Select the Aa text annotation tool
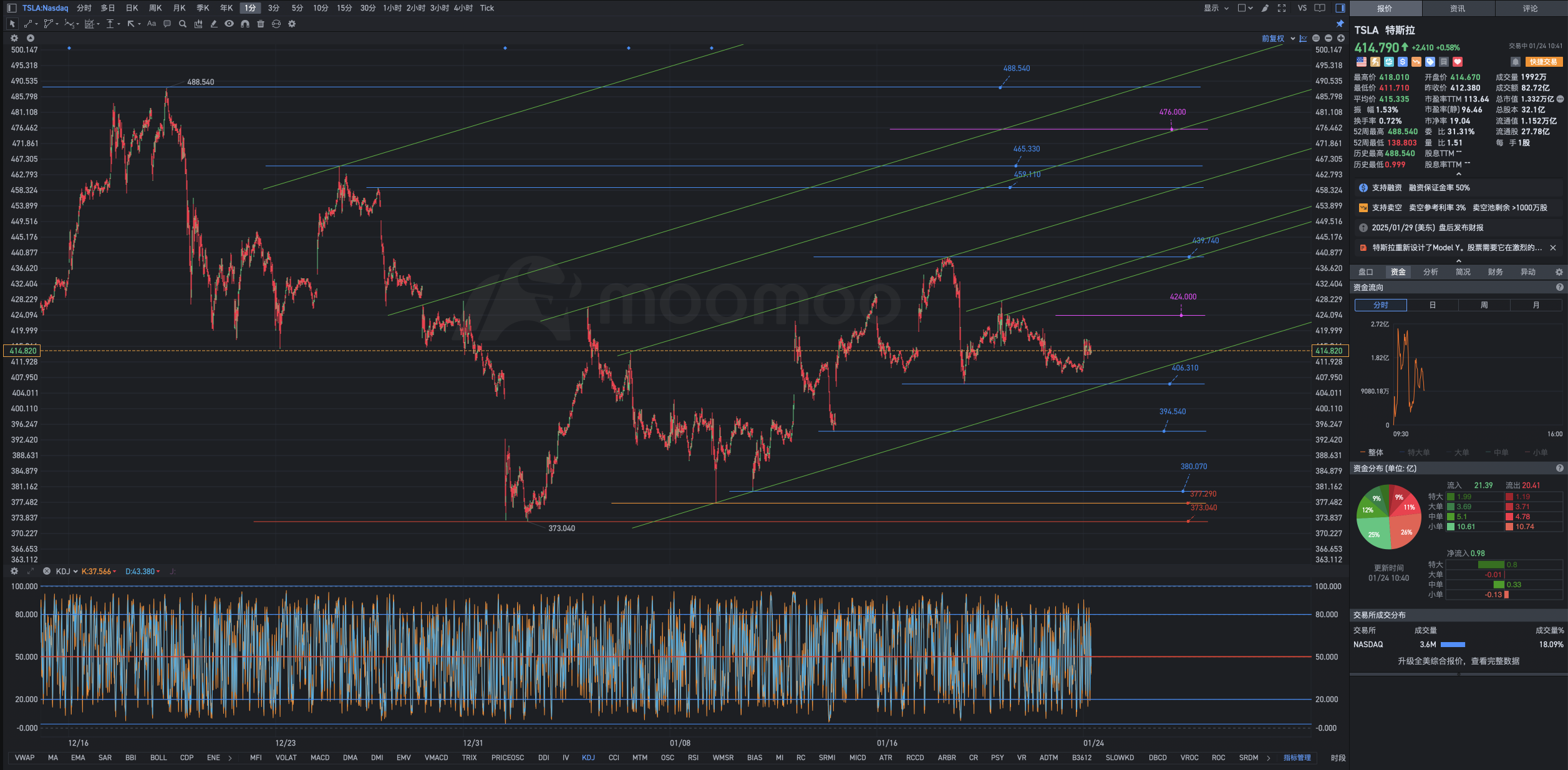Viewport: 1568px width, 770px height. coord(152,24)
